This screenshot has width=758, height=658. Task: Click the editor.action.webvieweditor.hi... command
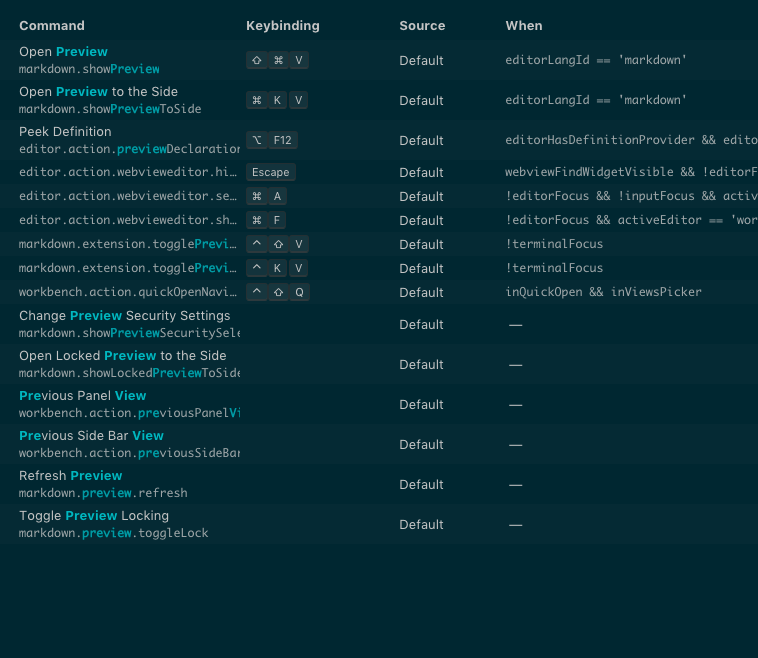(x=128, y=172)
